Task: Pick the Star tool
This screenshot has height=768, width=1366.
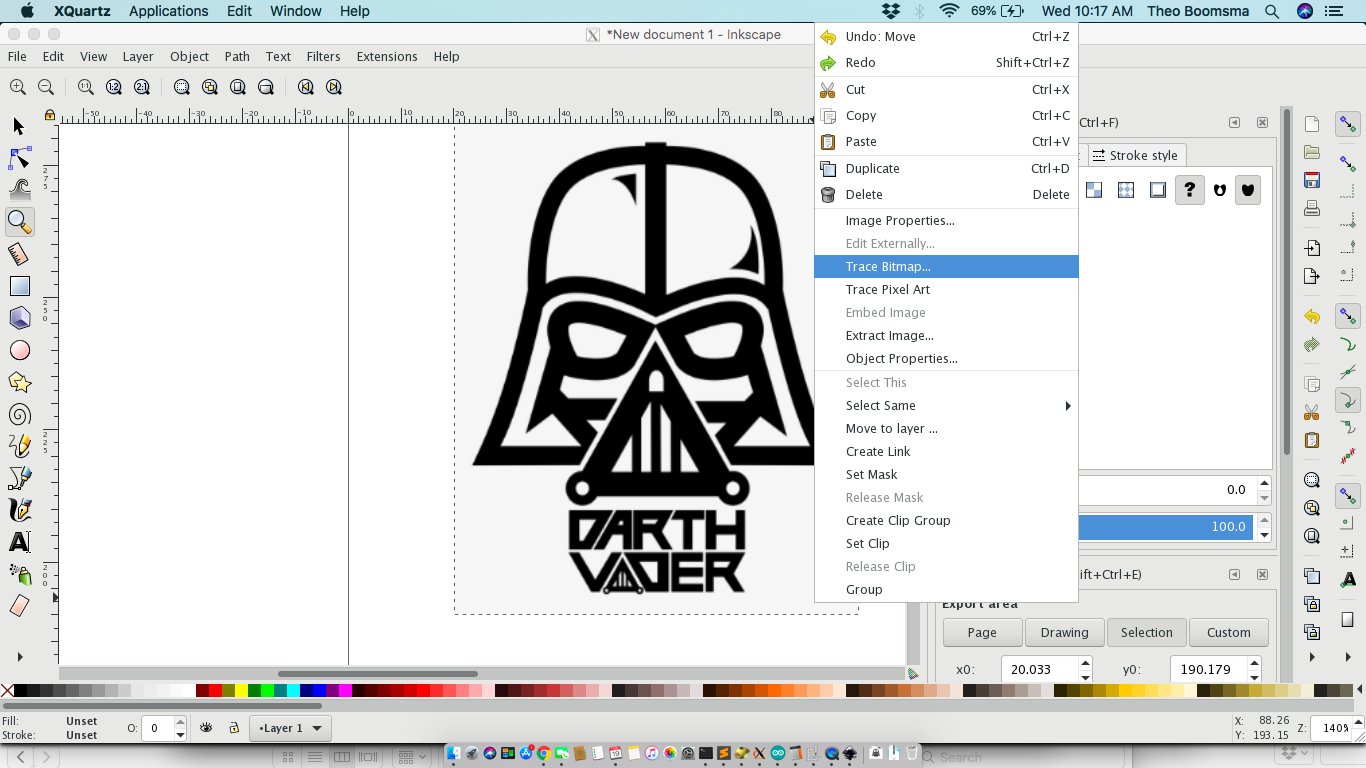Action: pyautogui.click(x=19, y=382)
